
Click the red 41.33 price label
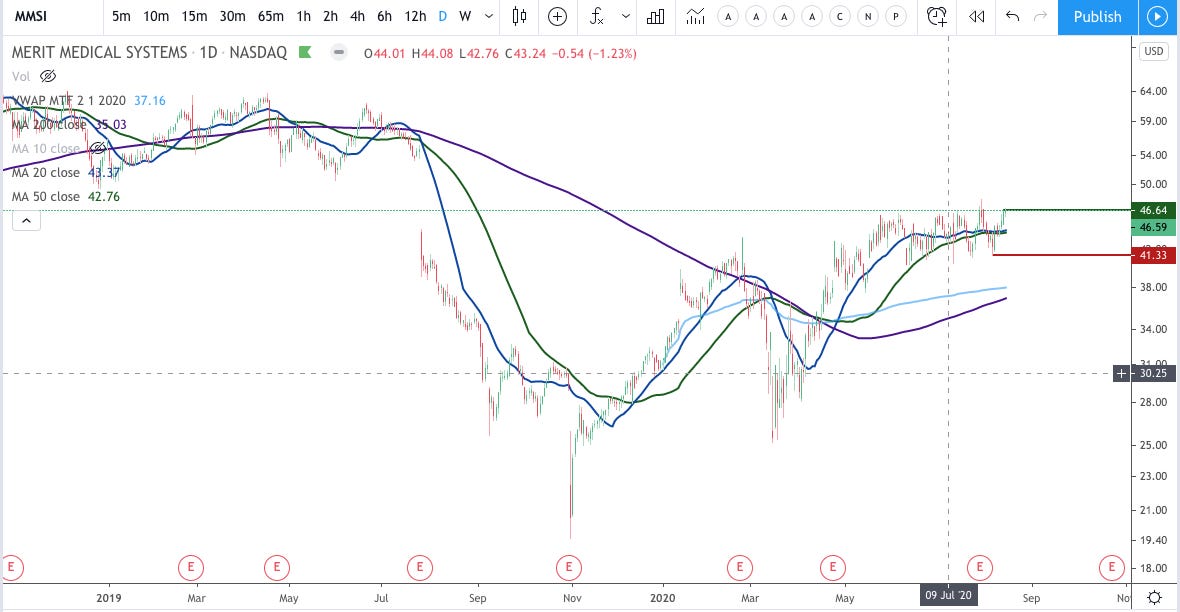click(1153, 255)
